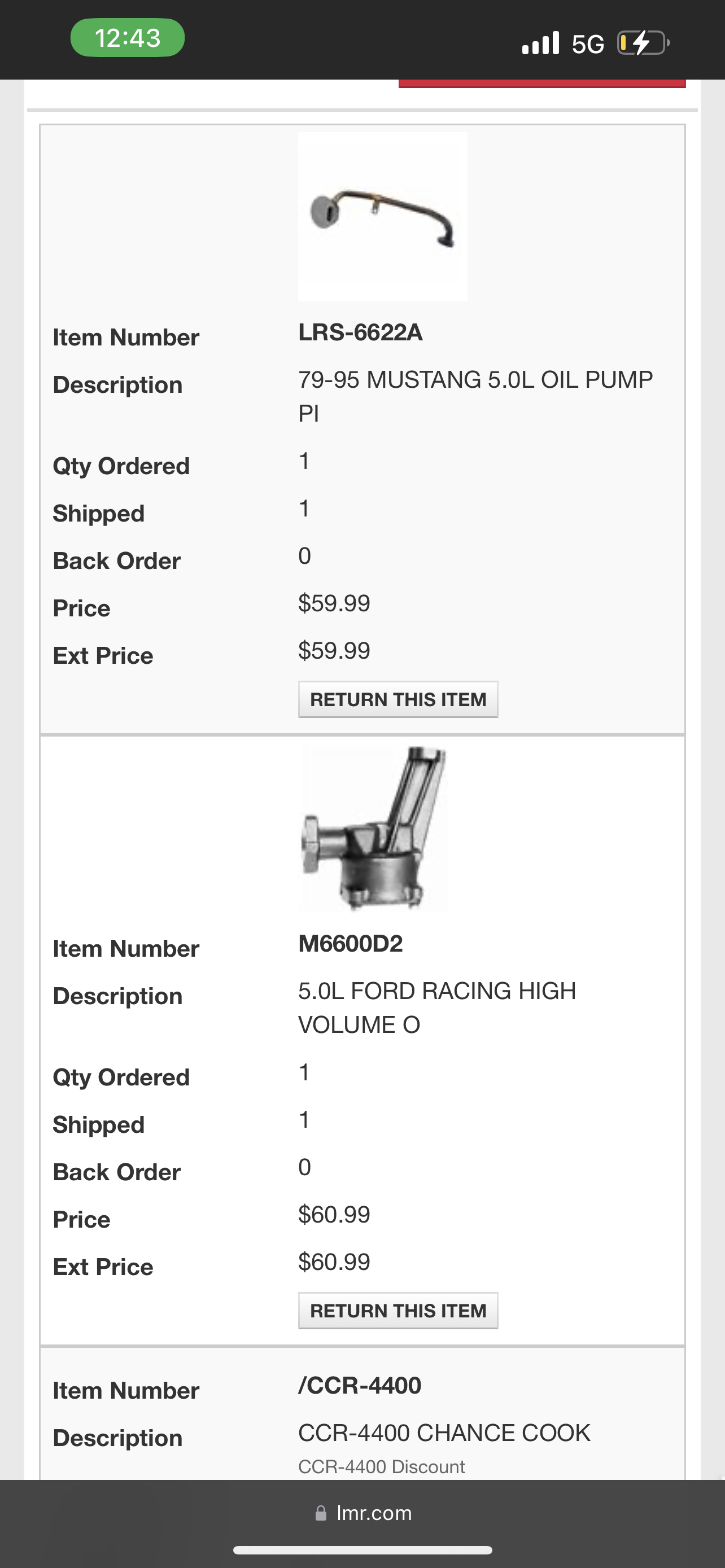The width and height of the screenshot is (725, 1568).
Task: Tap the CCR-4400 Discount text
Action: [x=381, y=1466]
